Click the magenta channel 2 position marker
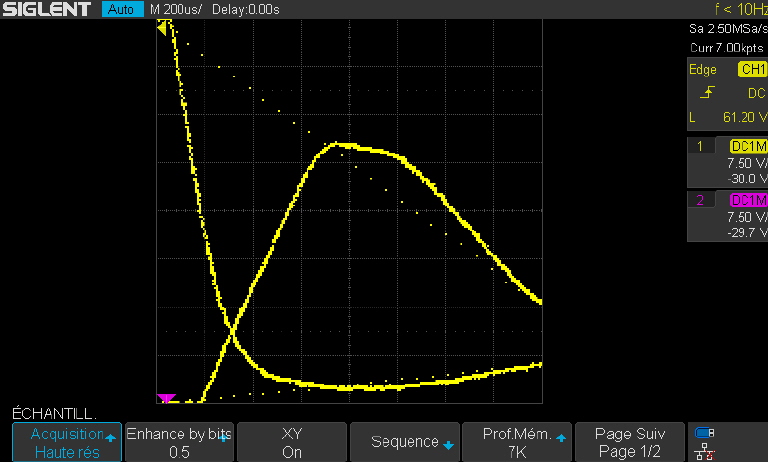This screenshot has height=462, width=768. pos(167,398)
